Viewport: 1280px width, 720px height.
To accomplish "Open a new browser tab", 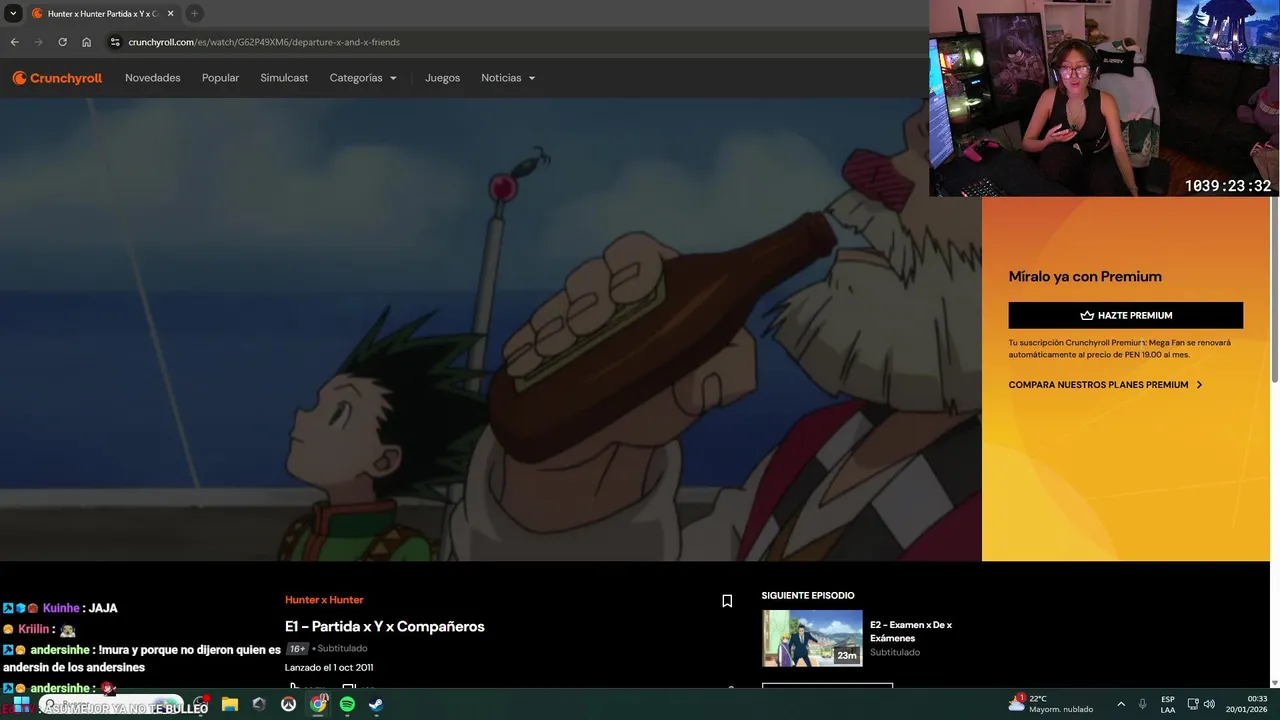I will [x=194, y=13].
